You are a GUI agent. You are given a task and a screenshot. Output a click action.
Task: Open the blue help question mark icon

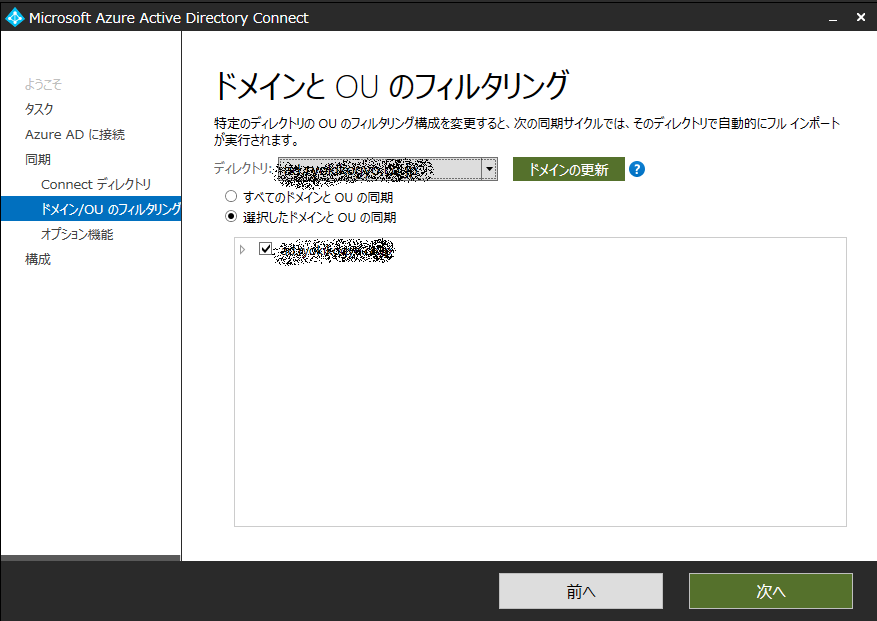click(636, 169)
